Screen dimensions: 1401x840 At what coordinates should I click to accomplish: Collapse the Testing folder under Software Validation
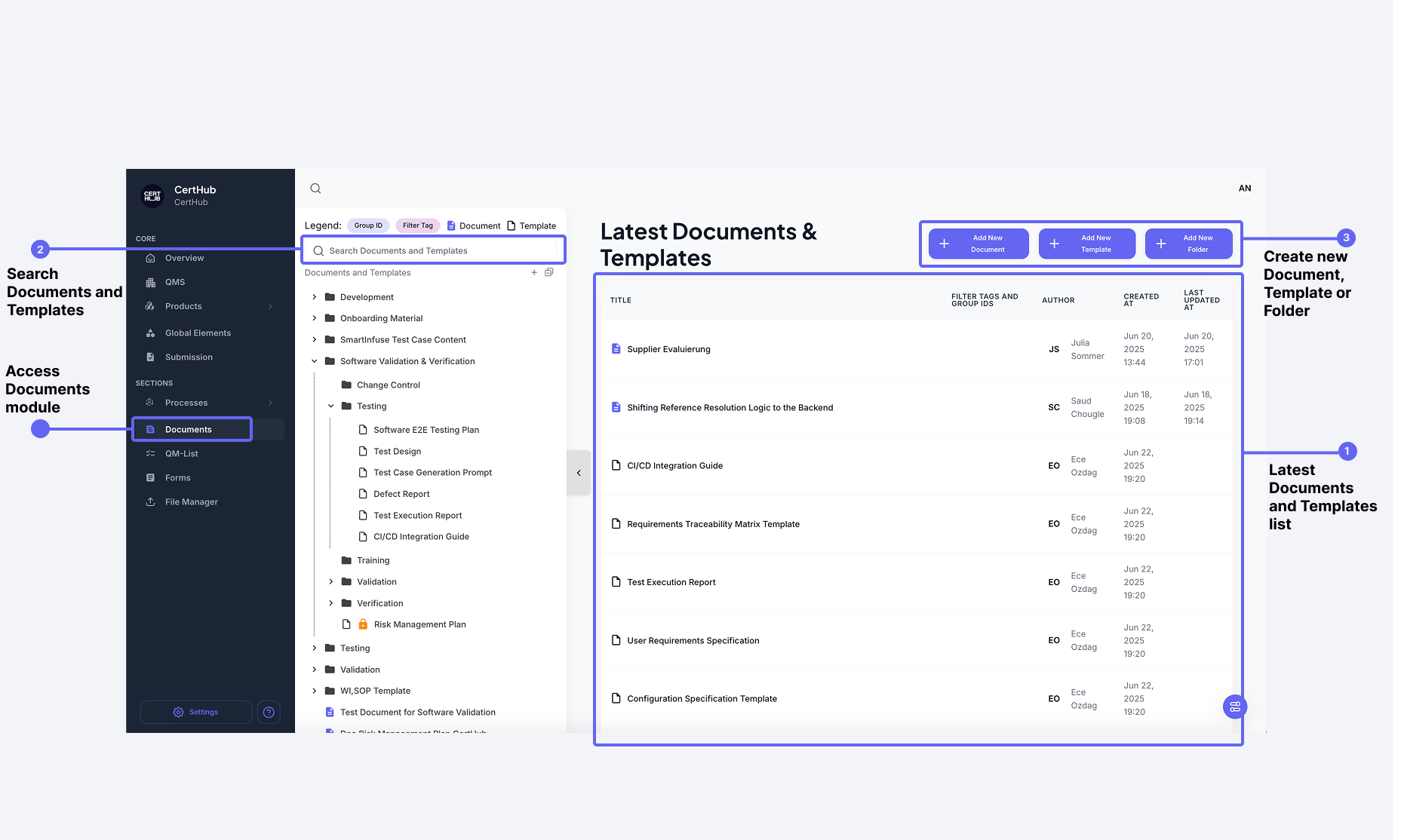coord(330,406)
